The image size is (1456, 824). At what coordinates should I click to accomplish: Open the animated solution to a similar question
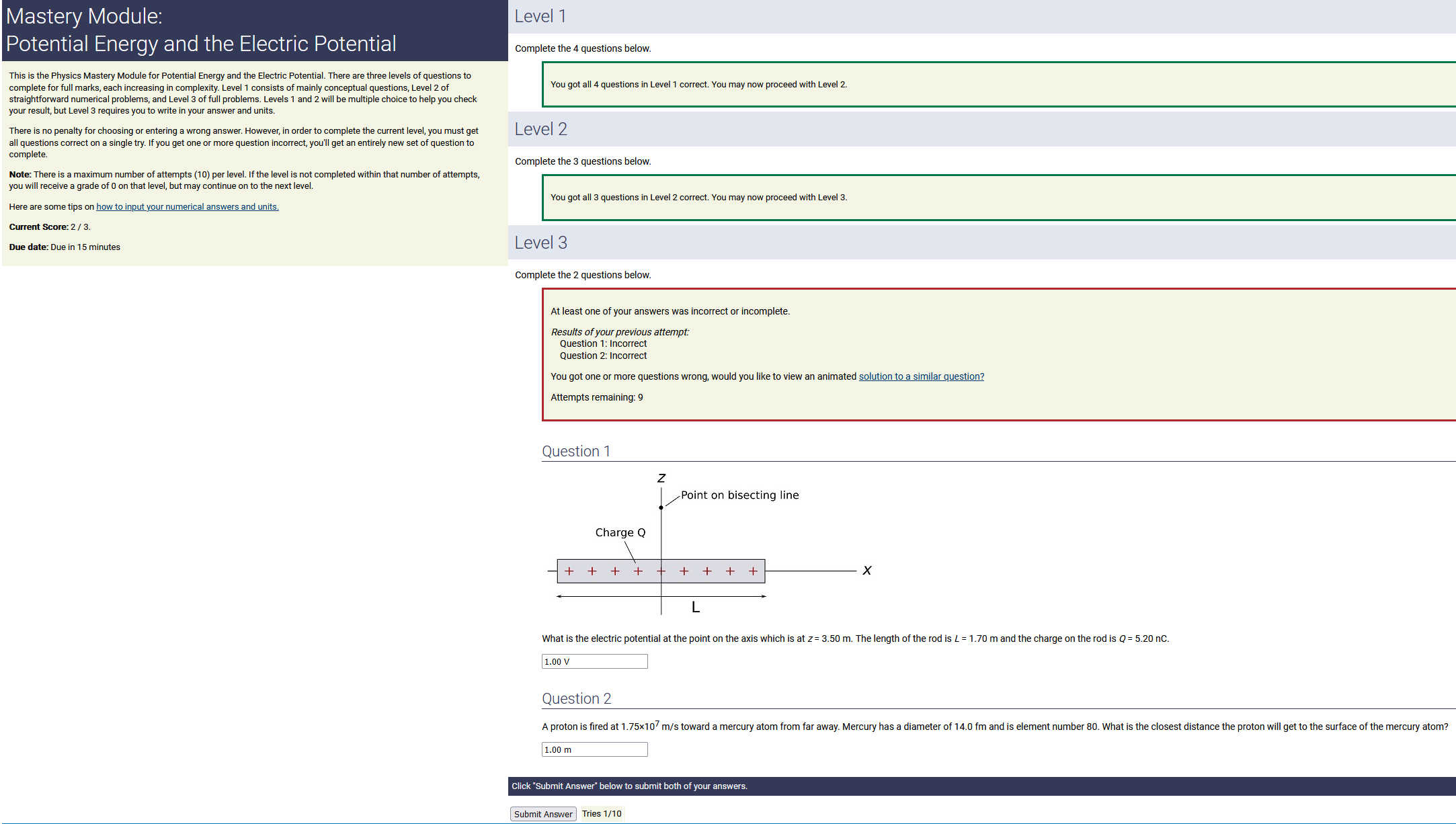(921, 376)
